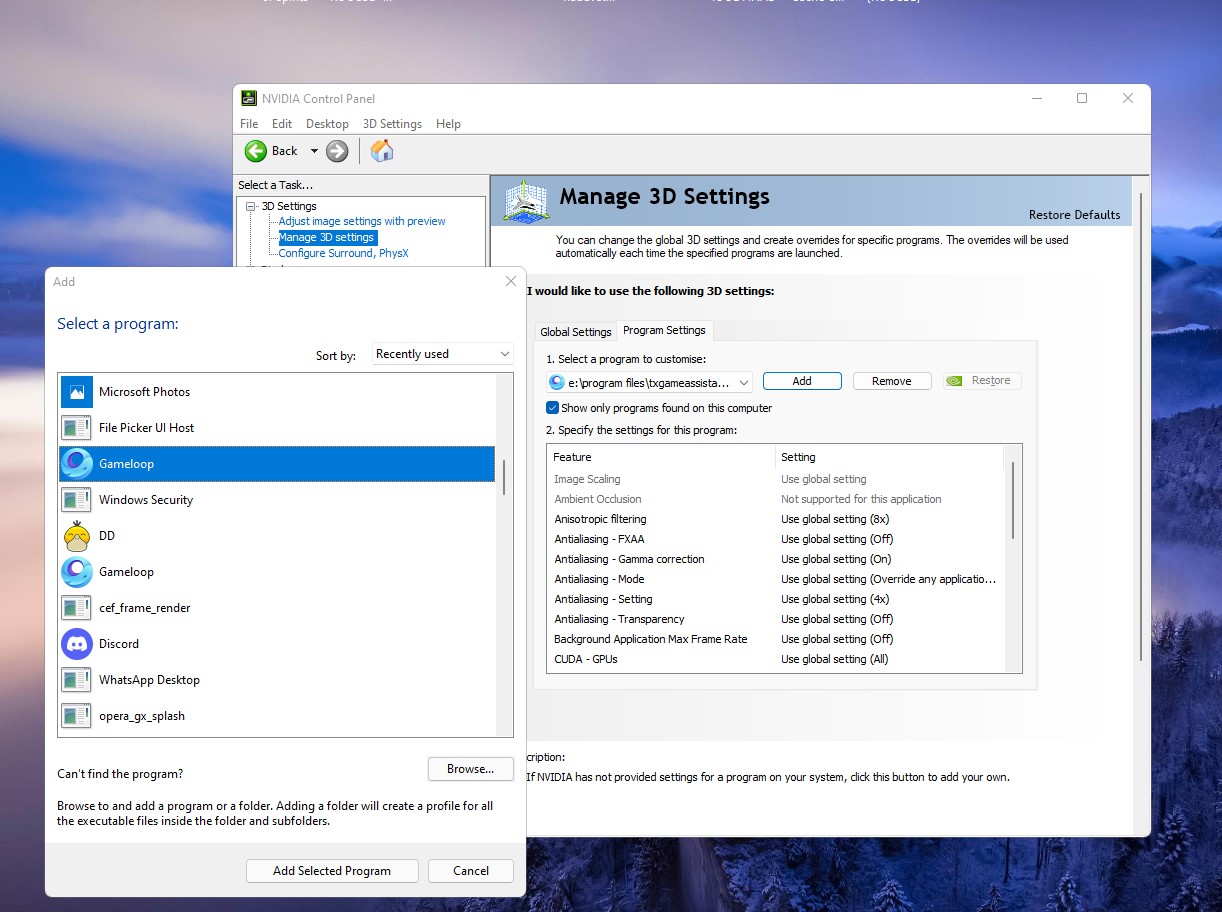The image size is (1222, 912).
Task: Toggle Show only programs found on this computer
Action: (552, 408)
